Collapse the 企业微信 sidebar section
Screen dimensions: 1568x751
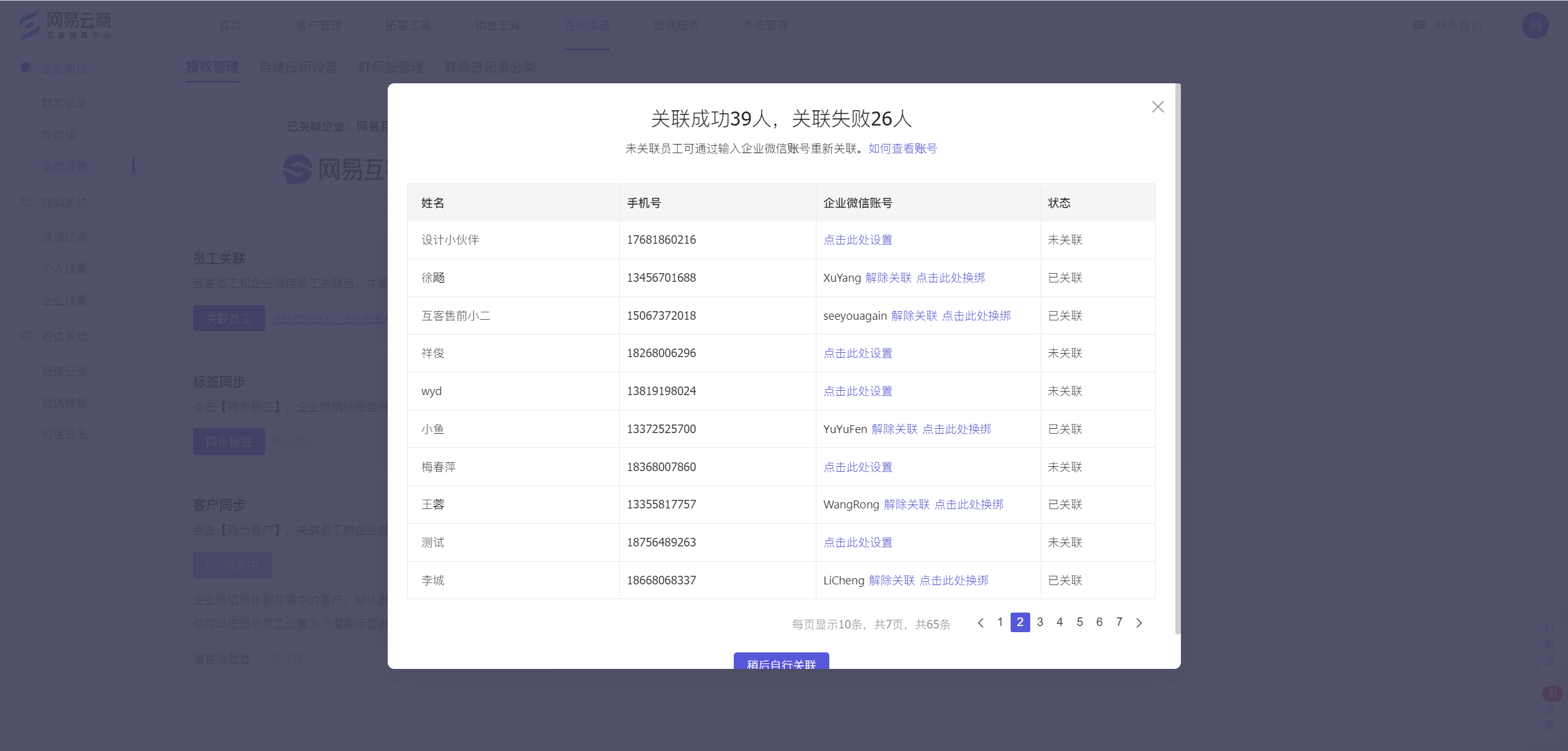click(x=130, y=69)
